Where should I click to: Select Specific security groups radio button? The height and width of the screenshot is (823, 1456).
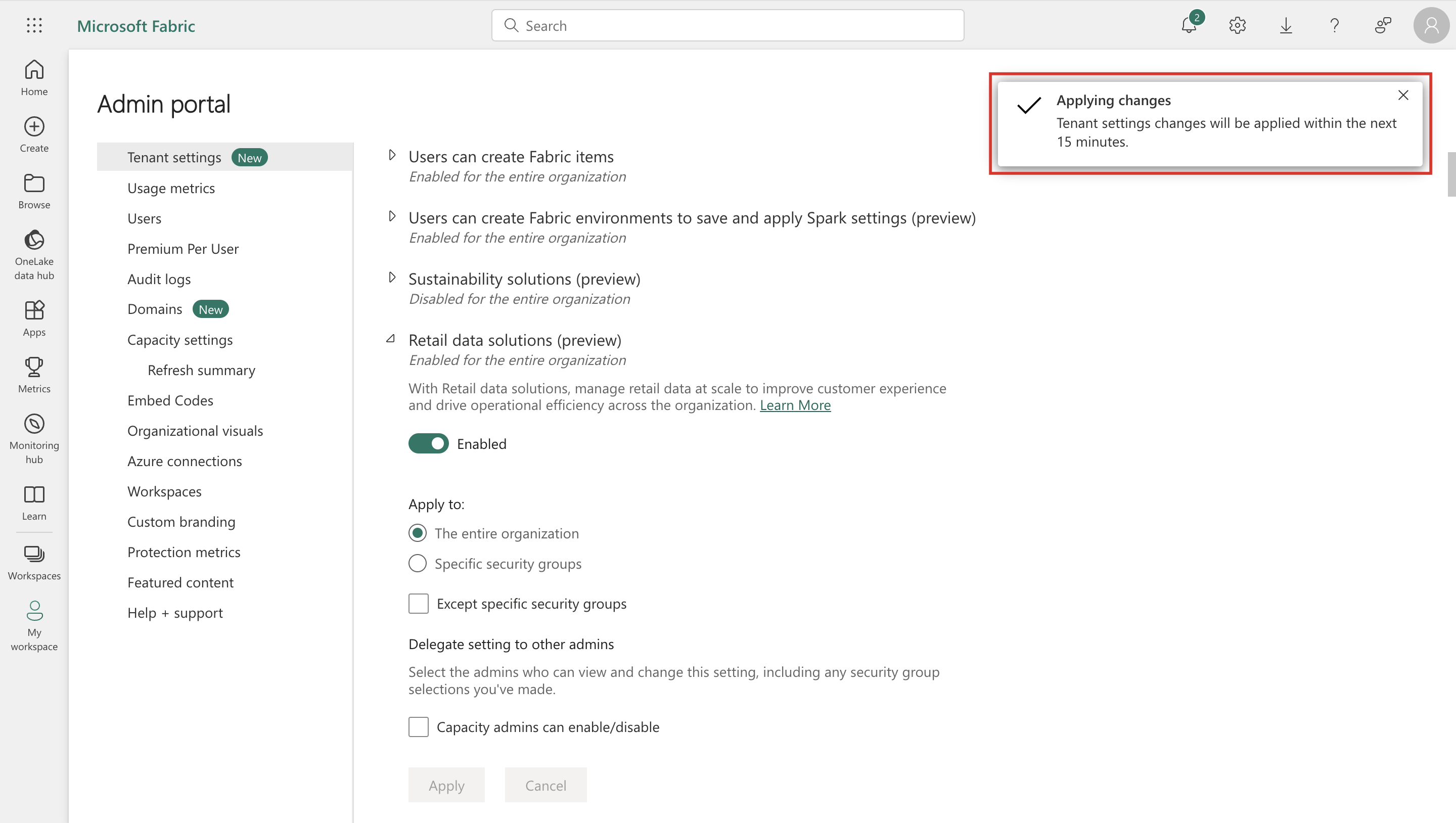(x=417, y=564)
